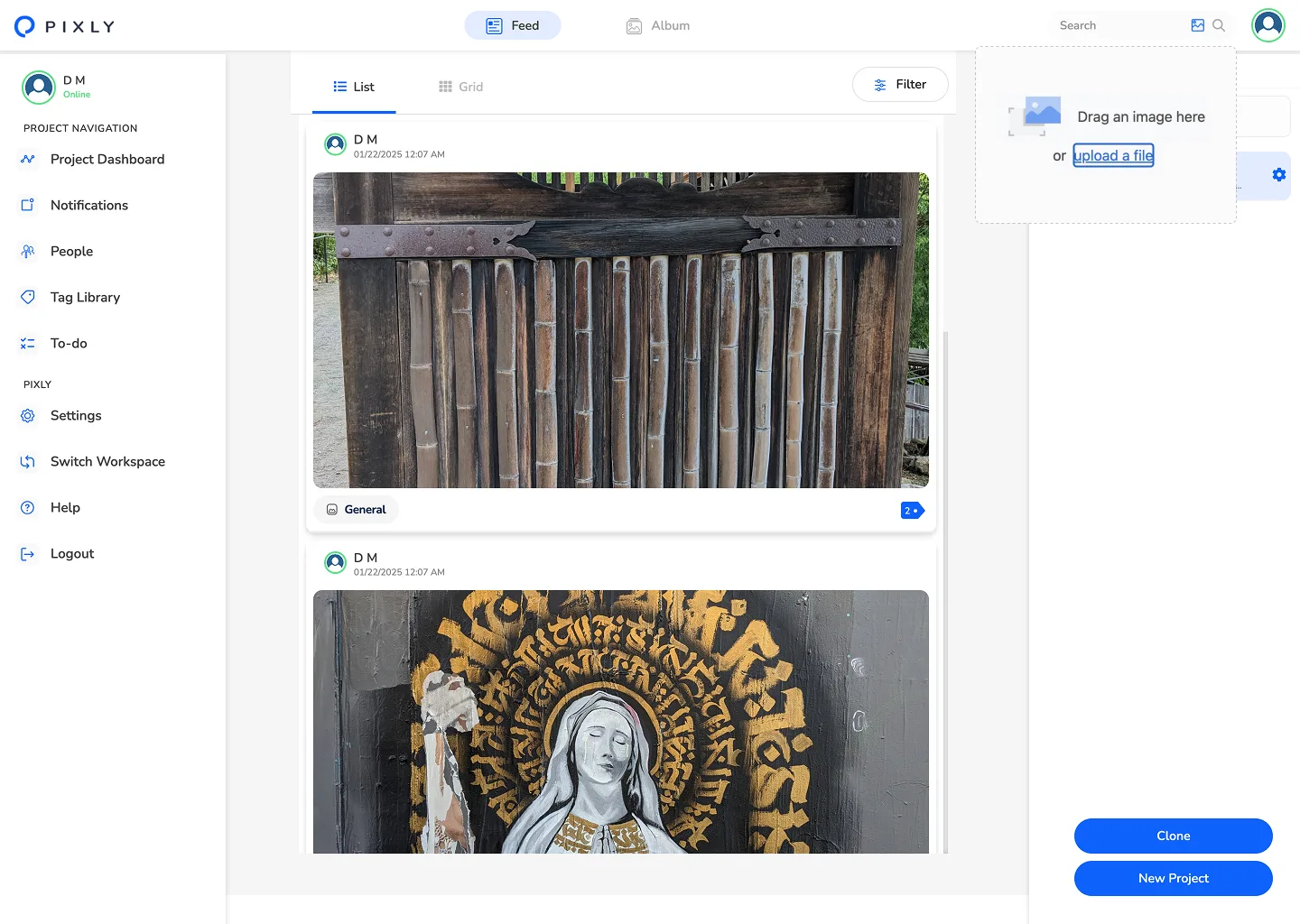Click the Logout arrow icon
The image size is (1300, 924).
[28, 553]
